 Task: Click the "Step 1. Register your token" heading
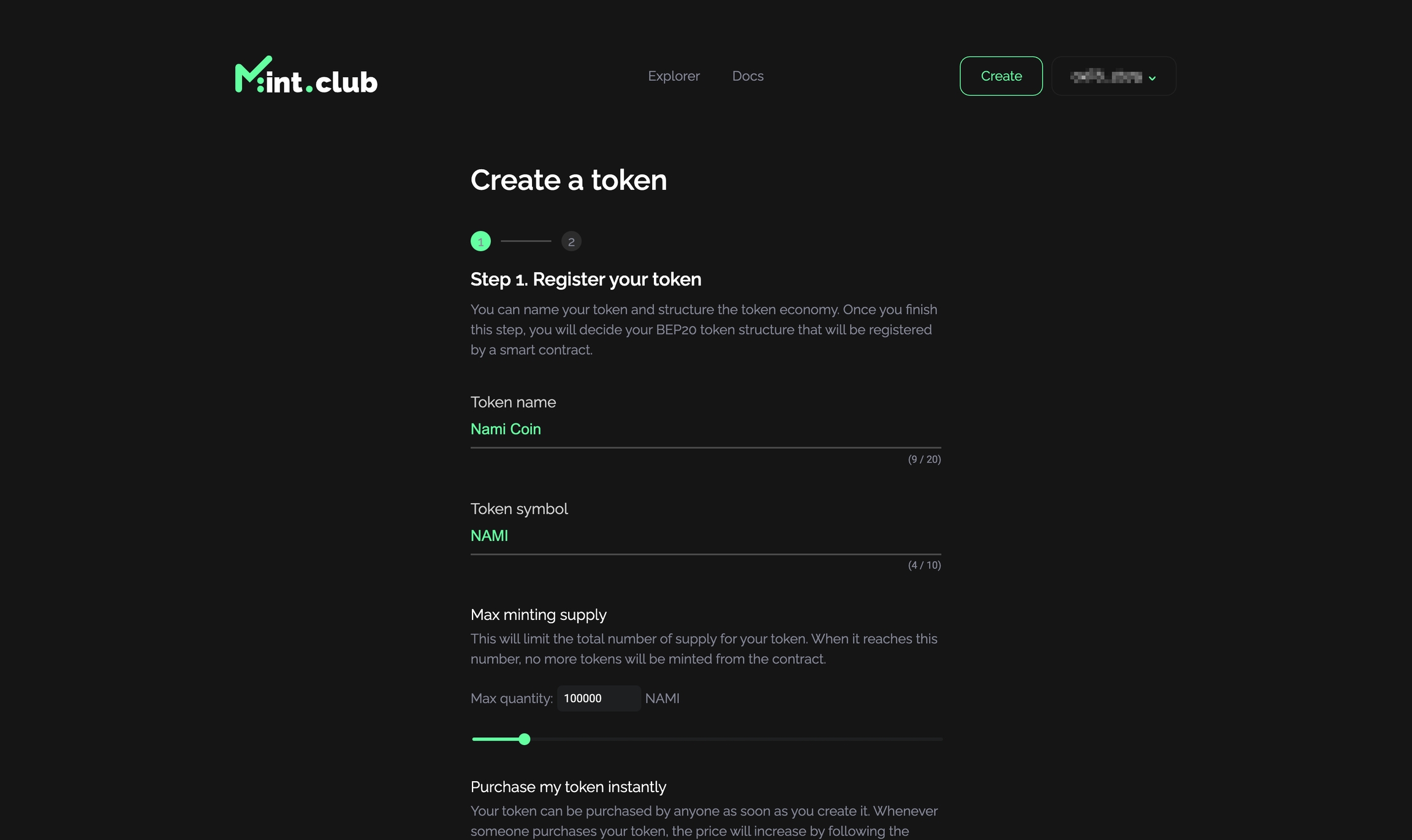coord(585,279)
